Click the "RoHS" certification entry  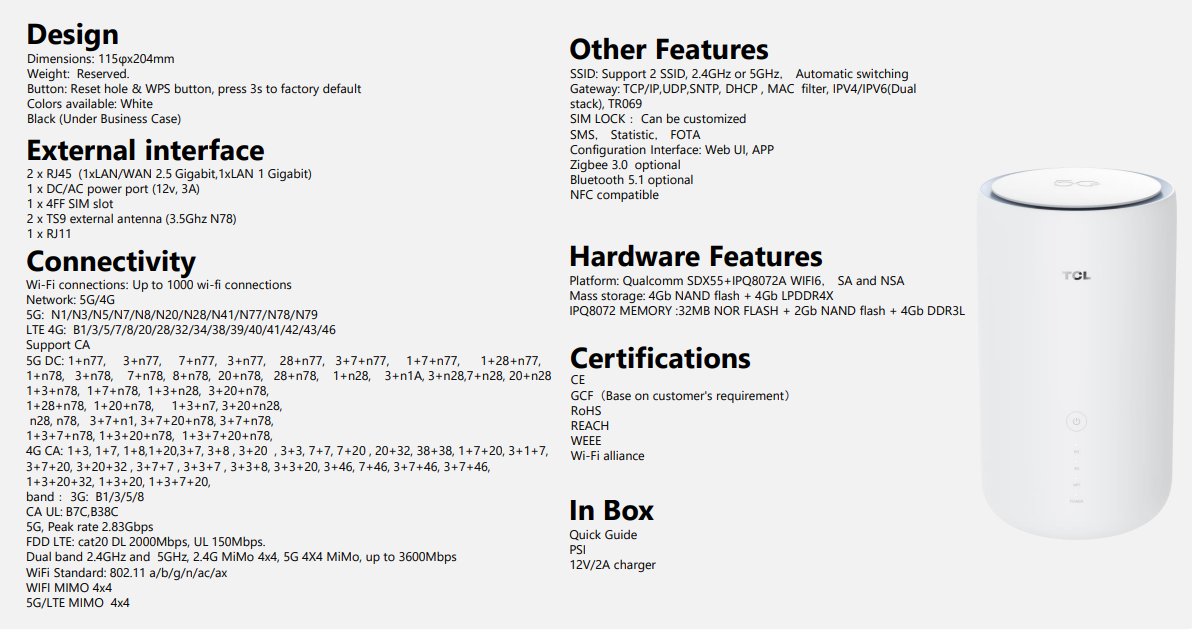coord(586,411)
